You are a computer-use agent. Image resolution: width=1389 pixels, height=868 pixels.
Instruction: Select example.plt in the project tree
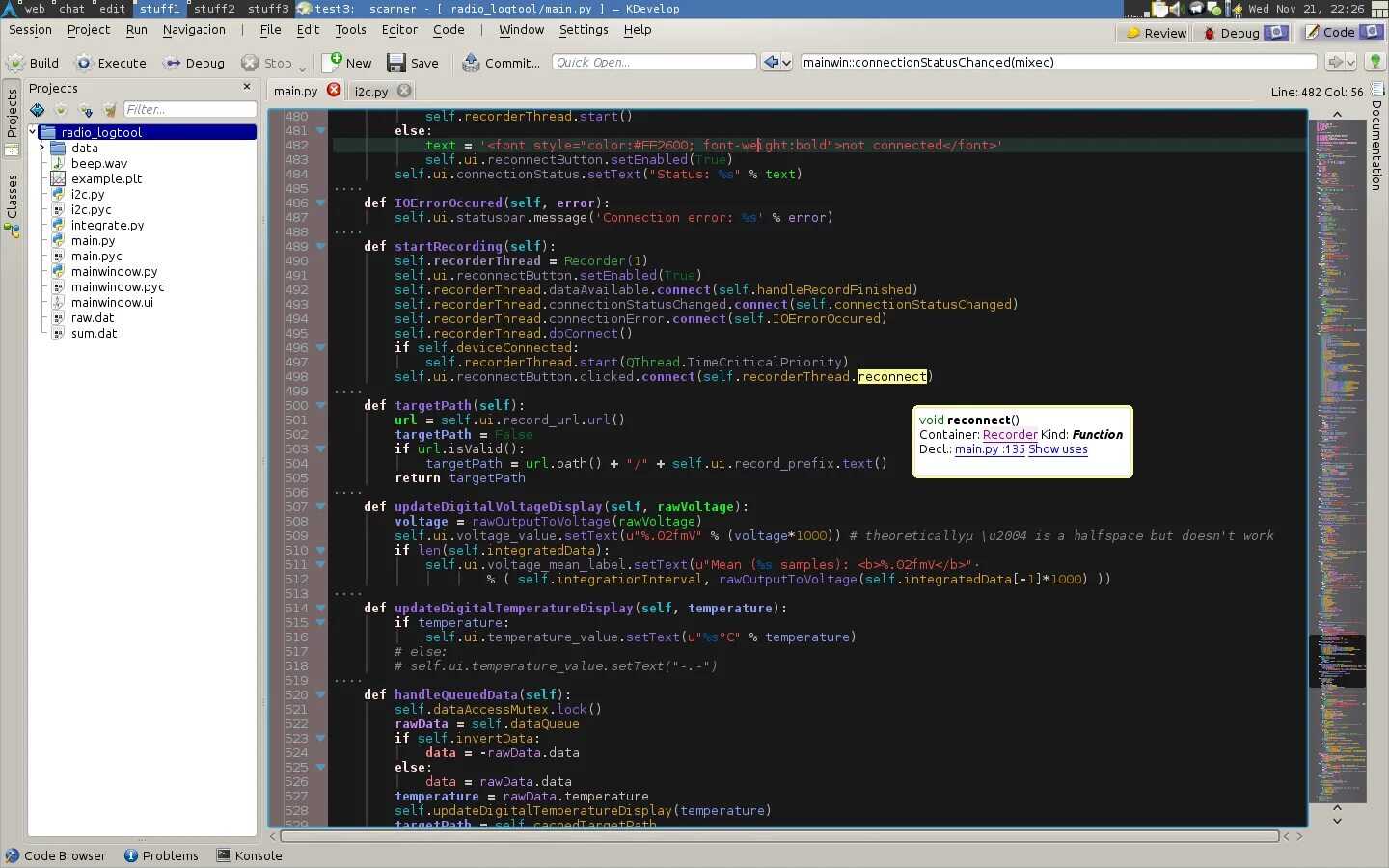106,178
